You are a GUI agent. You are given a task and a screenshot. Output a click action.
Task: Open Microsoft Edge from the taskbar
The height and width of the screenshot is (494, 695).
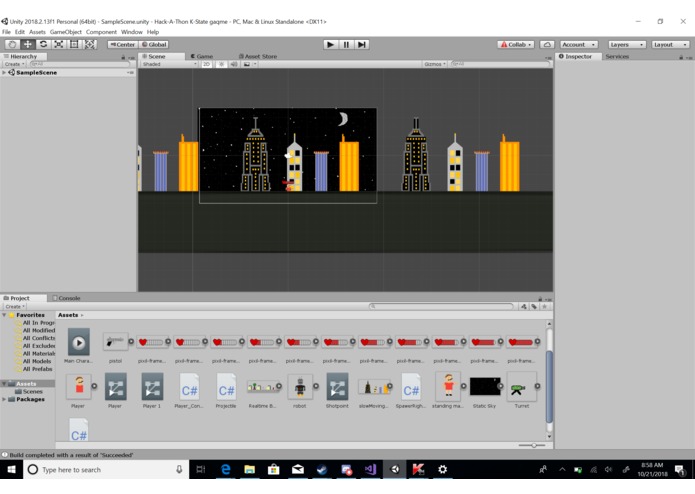(226, 469)
